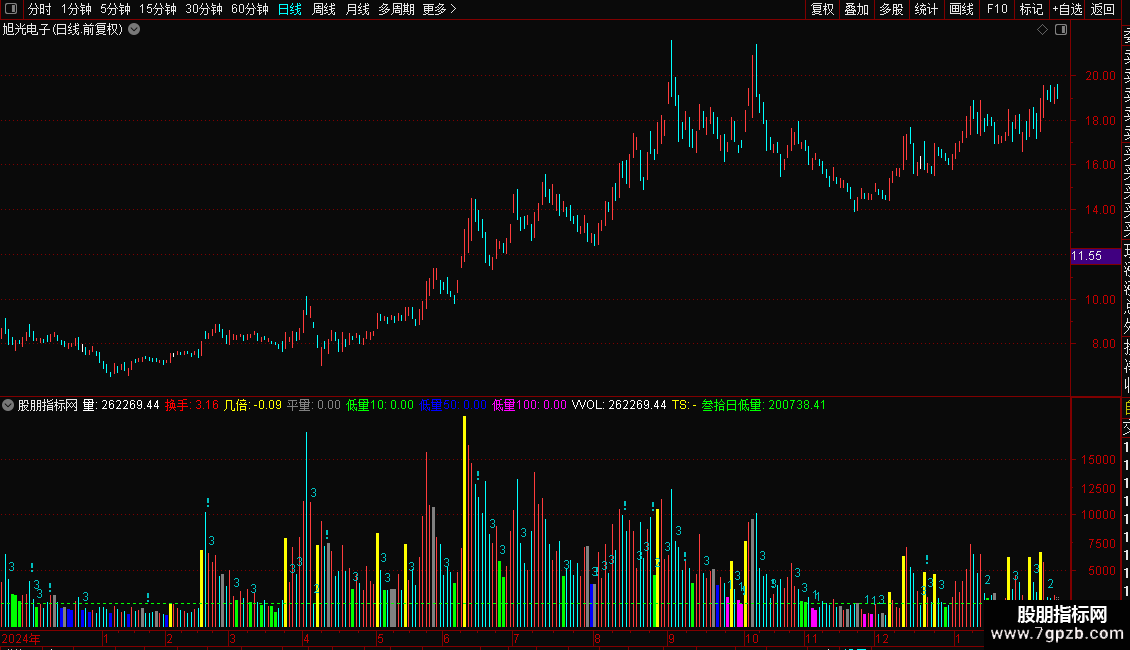1130x650 pixels.
Task: Open the 统计 statistics tool
Action: [x=926, y=9]
